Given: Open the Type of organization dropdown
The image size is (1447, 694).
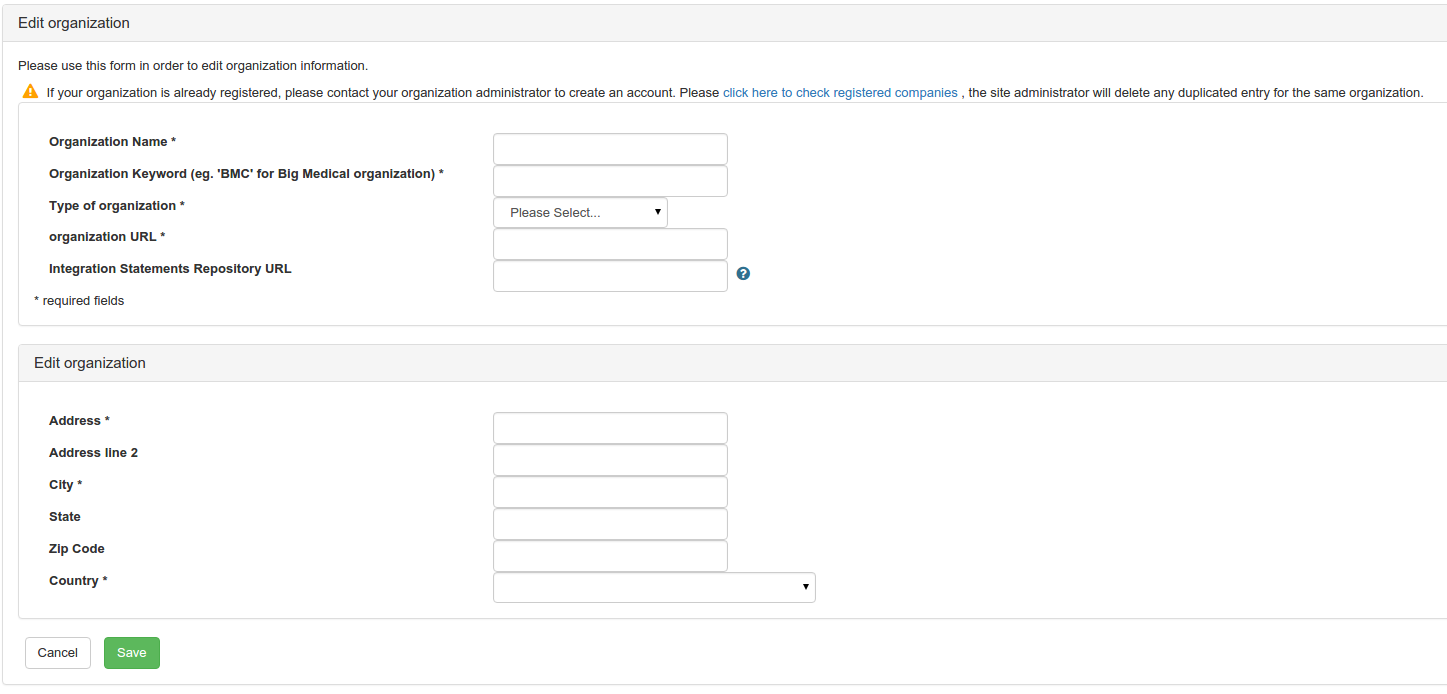Looking at the screenshot, I should pos(580,213).
